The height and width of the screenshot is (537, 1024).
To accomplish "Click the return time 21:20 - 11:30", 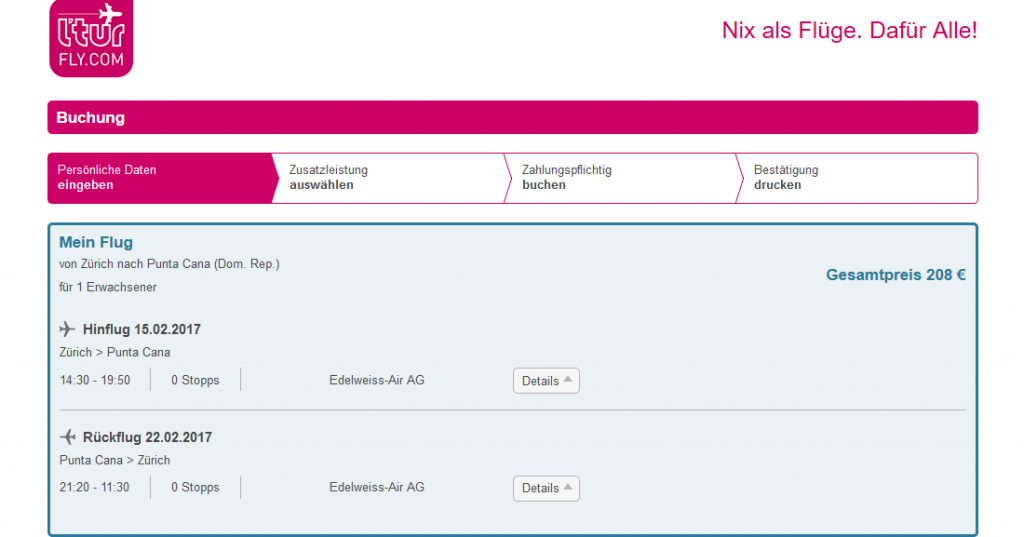I will pyautogui.click(x=95, y=487).
